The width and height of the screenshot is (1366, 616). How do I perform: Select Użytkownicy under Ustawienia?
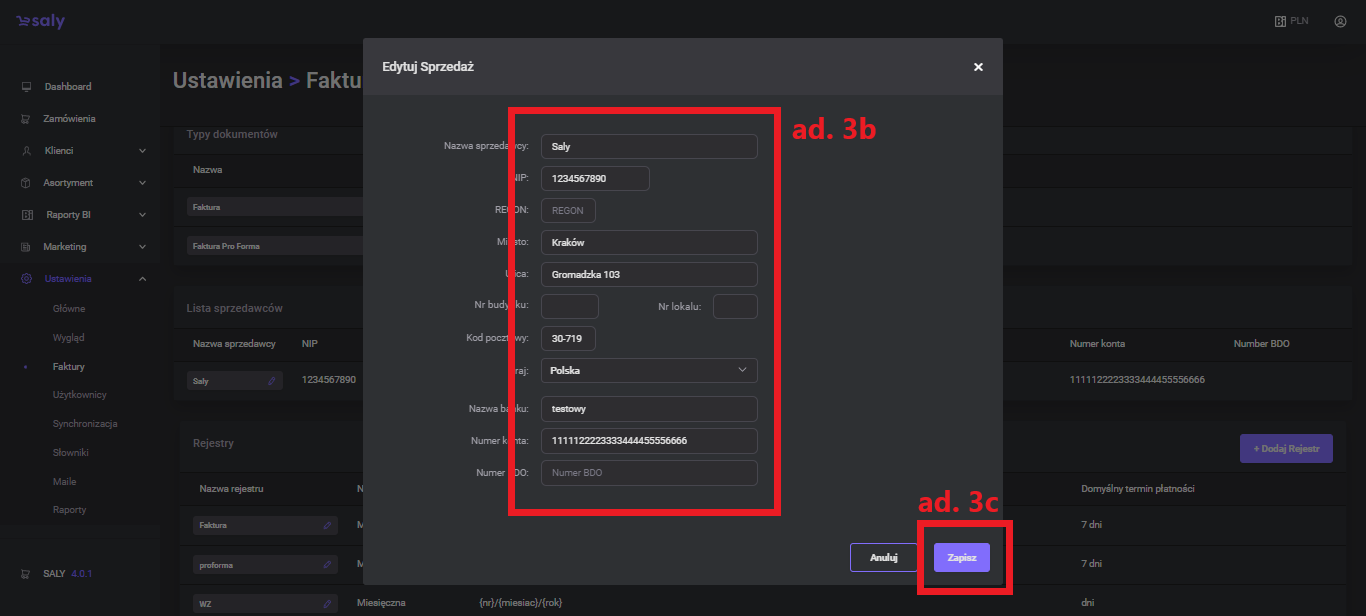(x=79, y=395)
